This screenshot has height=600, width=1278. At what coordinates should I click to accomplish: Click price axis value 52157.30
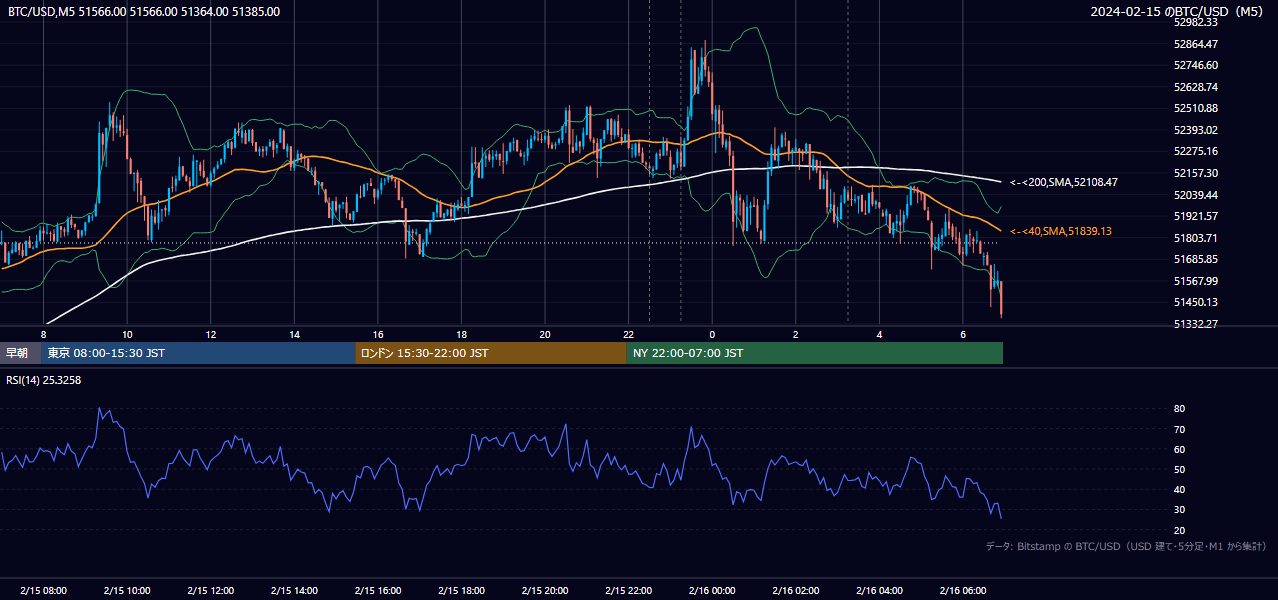click(x=1196, y=173)
